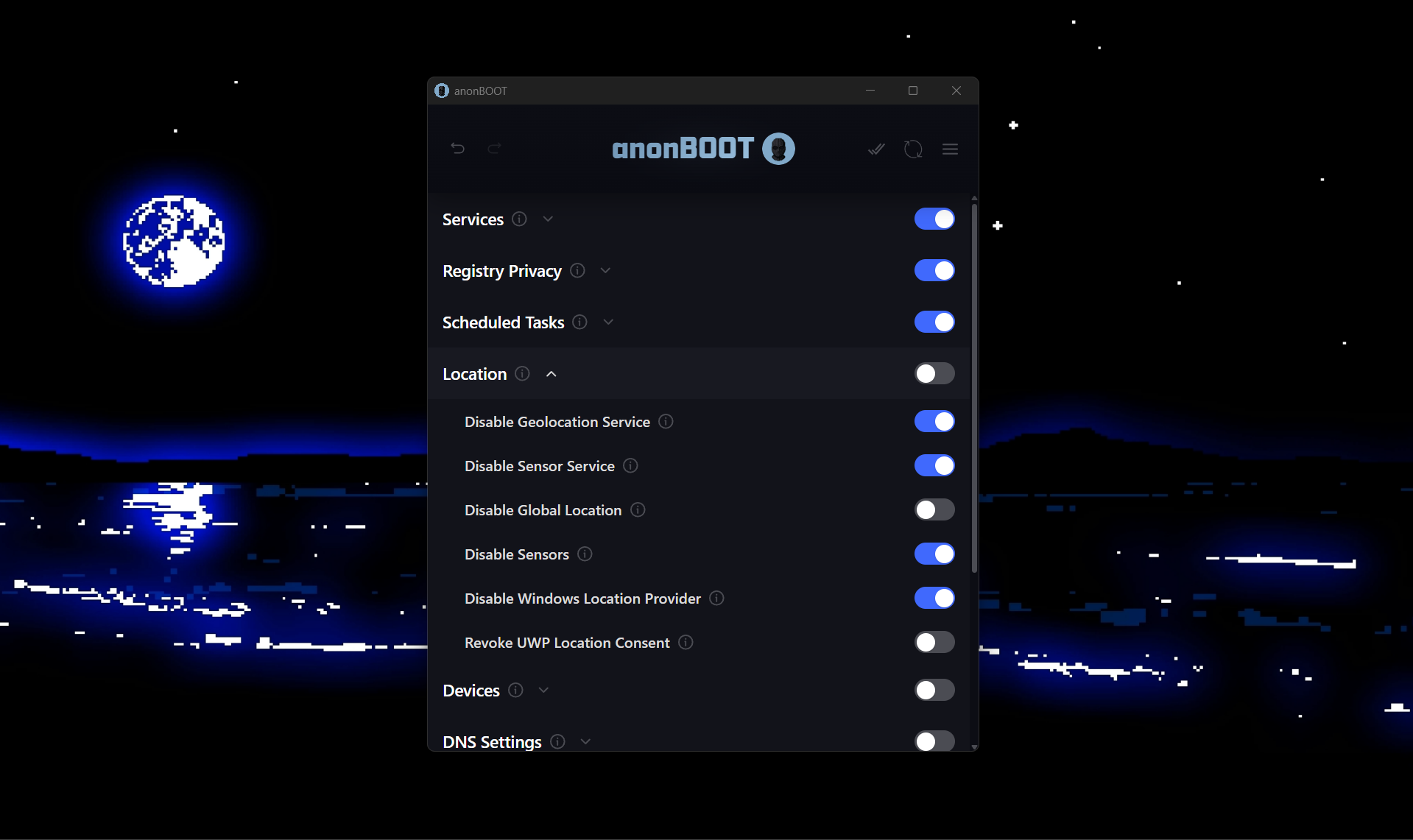1413x840 pixels.
Task: Expand the Devices section chevron
Action: (x=543, y=690)
